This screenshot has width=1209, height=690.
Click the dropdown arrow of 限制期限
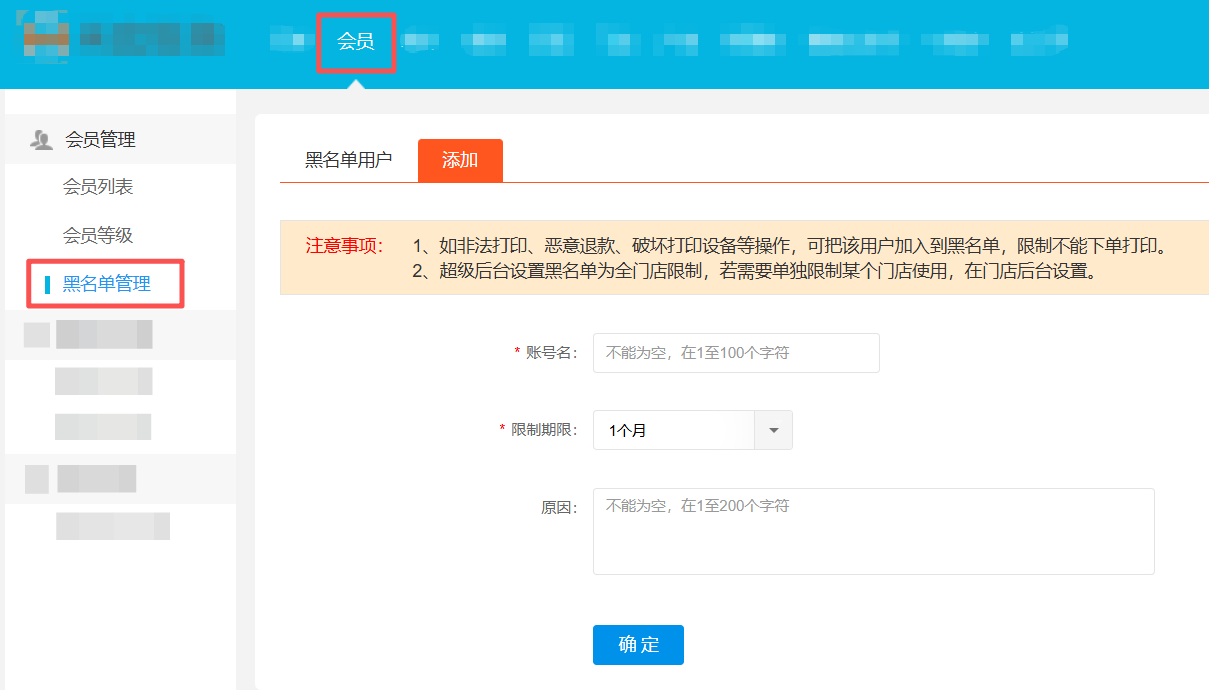pos(773,430)
